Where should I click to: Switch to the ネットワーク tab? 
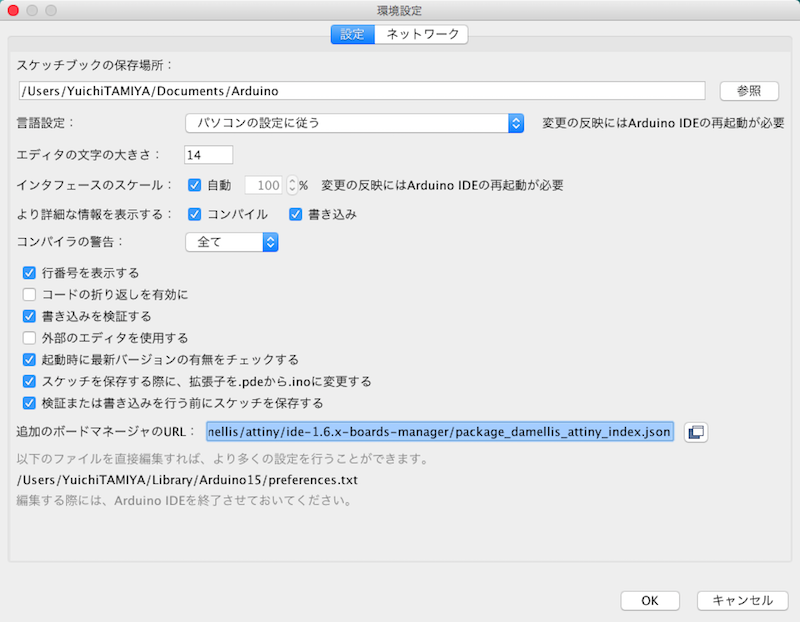pos(421,34)
